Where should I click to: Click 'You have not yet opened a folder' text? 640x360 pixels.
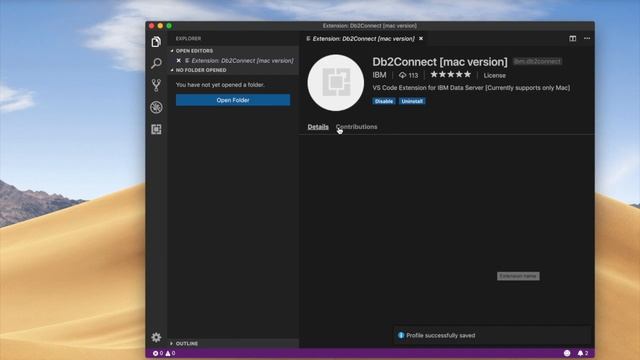220,85
